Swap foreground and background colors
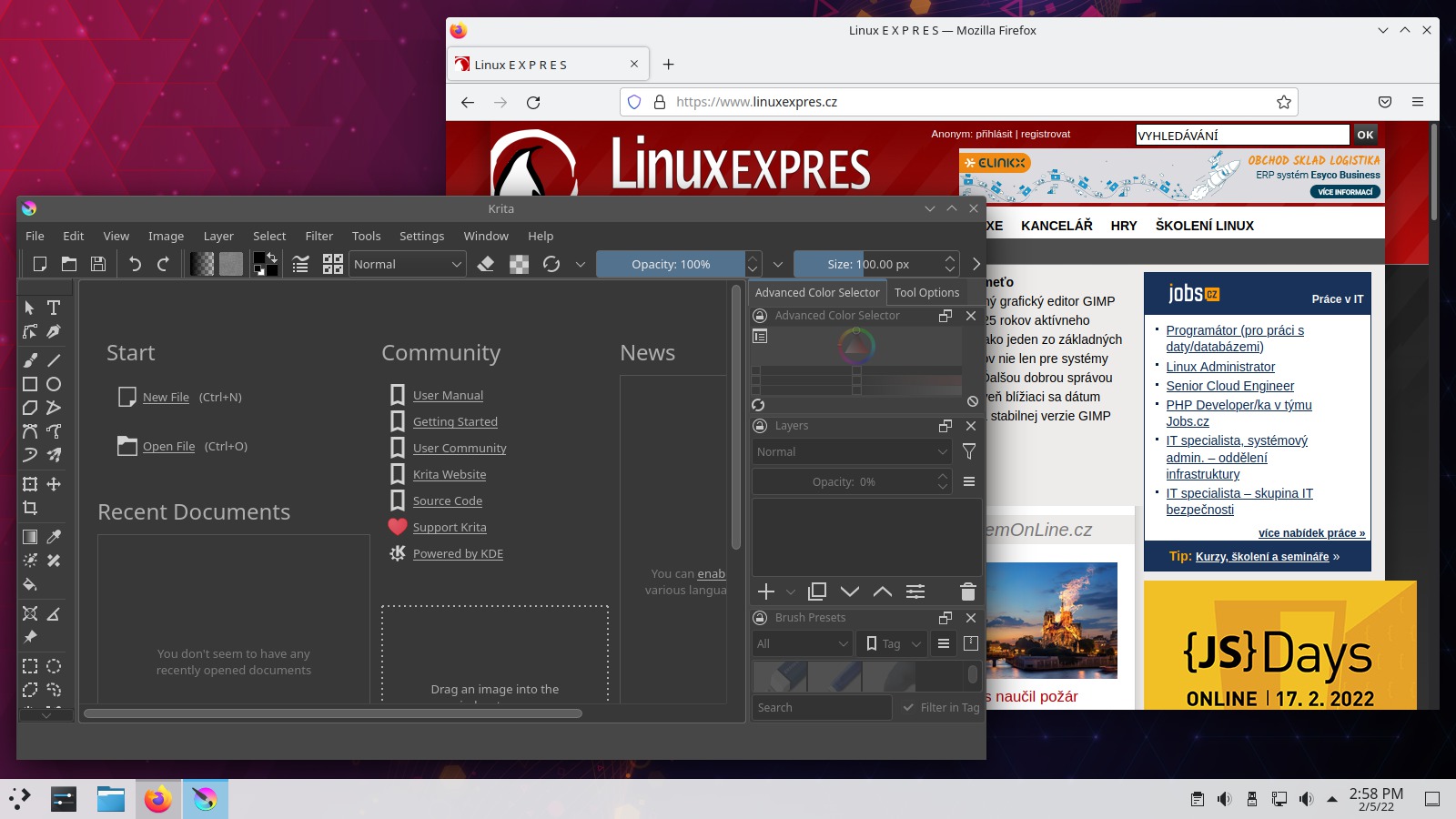Screen dimensions: 1456x819 (272, 258)
